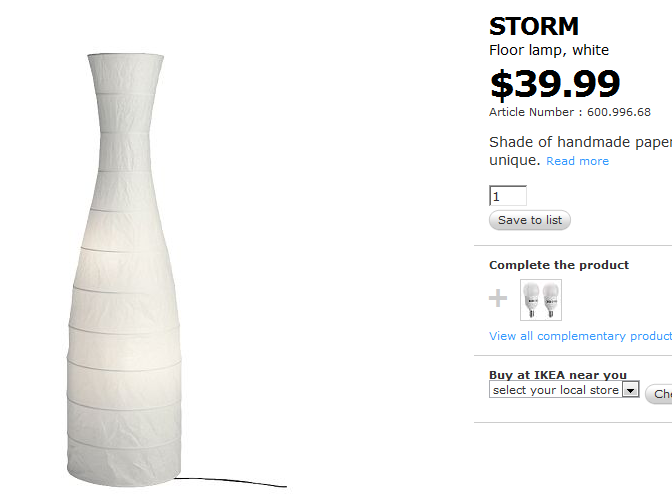
Task: Click the quantity input field
Action: pos(508,196)
